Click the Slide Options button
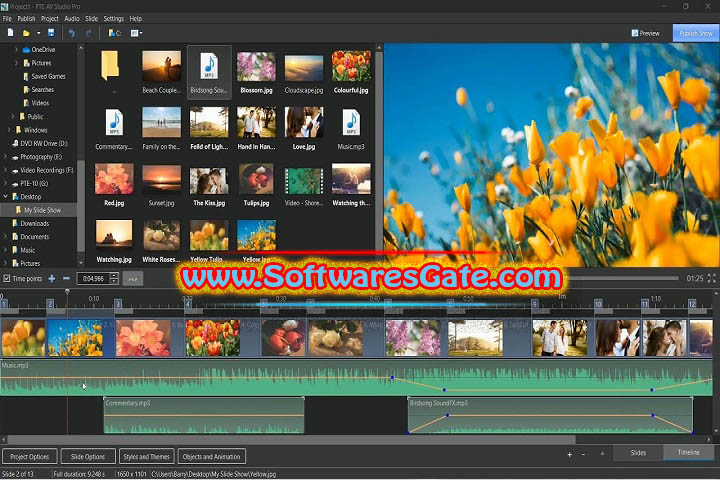Viewport: 720px width, 480px height. click(x=88, y=457)
